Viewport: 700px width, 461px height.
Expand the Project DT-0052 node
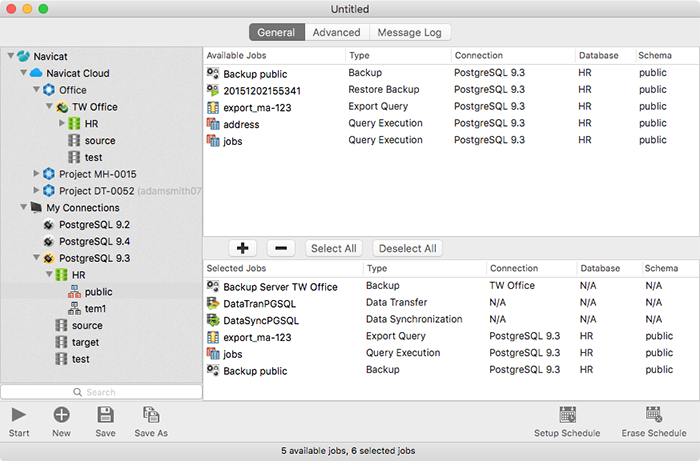[x=37, y=190]
